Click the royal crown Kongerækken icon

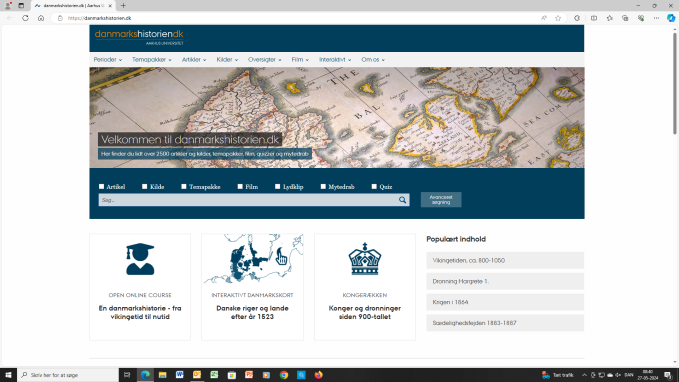(365, 259)
